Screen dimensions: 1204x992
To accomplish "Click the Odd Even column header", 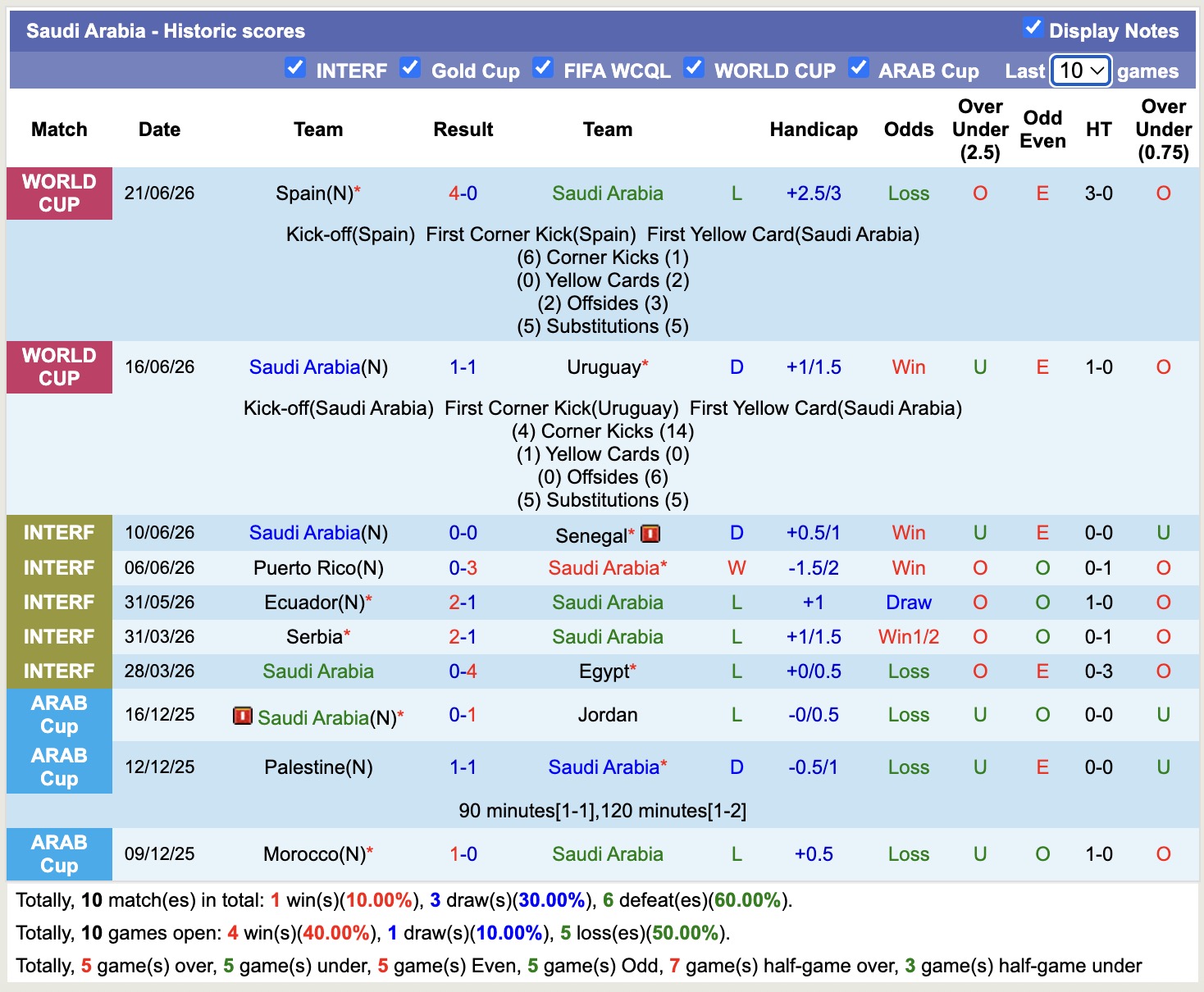I will [x=1042, y=130].
